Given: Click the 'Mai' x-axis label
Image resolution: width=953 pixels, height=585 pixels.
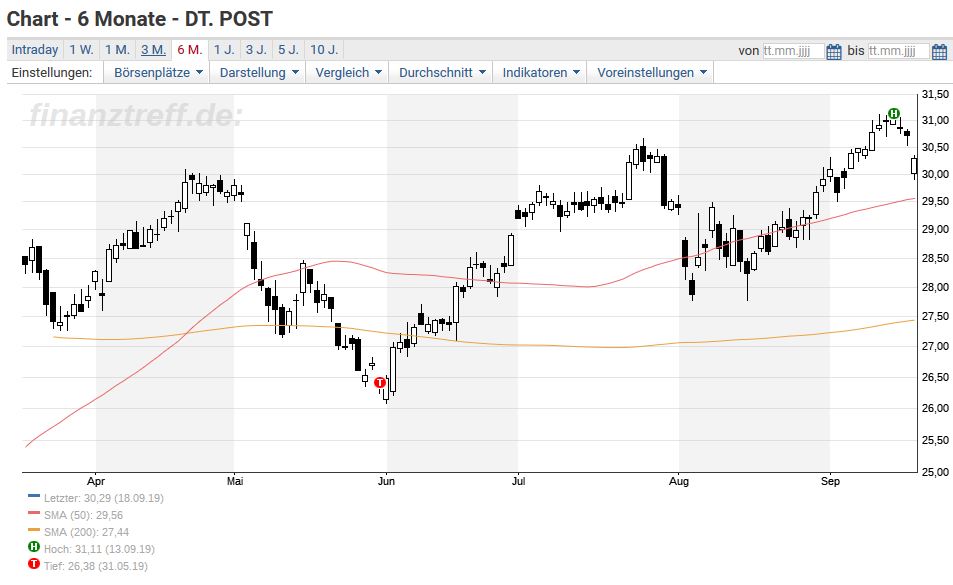Looking at the screenshot, I should [235, 481].
